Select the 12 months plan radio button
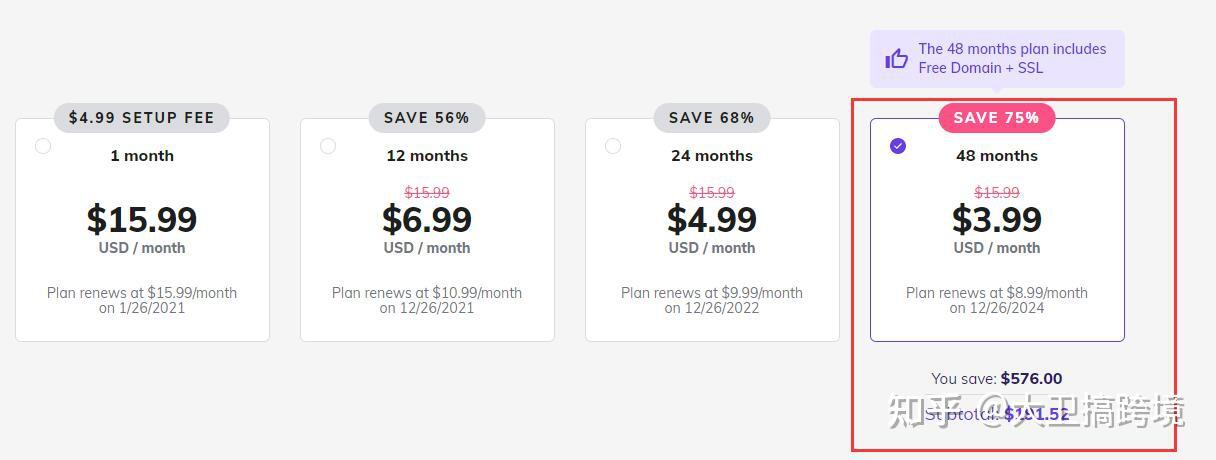 [328, 146]
